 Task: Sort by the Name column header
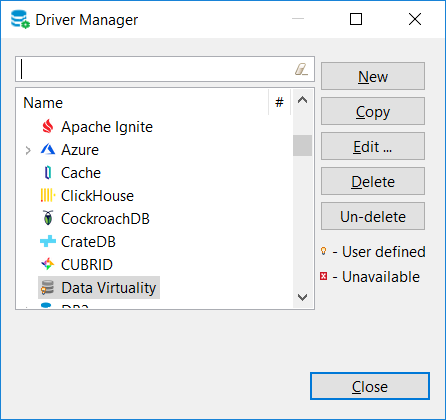coord(143,102)
